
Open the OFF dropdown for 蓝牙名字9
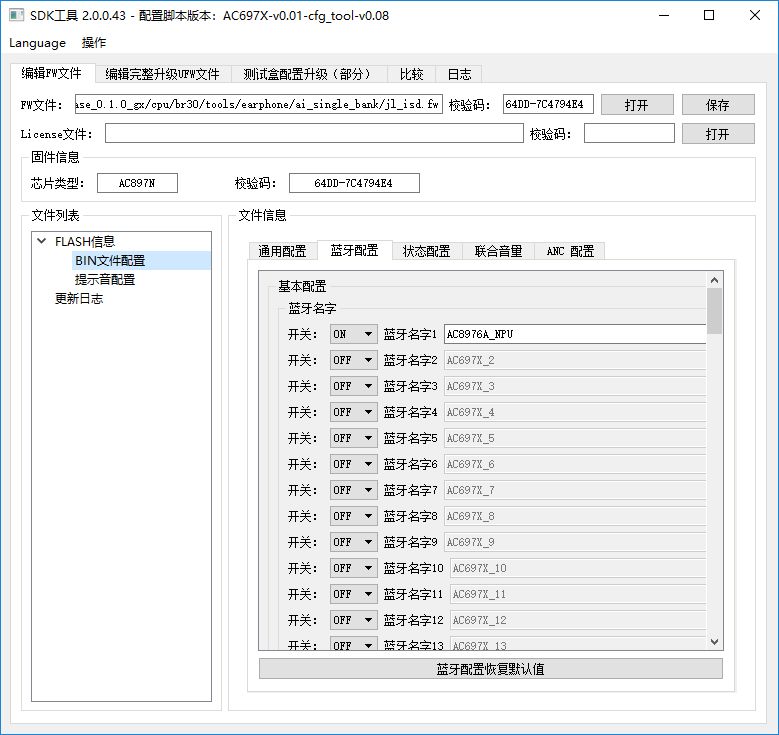point(354,542)
